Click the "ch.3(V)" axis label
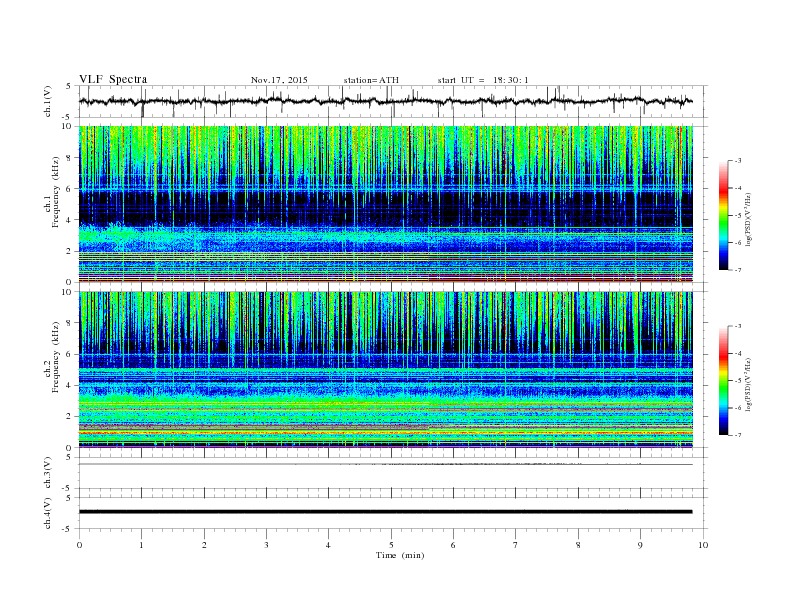The width and height of the screenshot is (792, 612). tap(48, 472)
